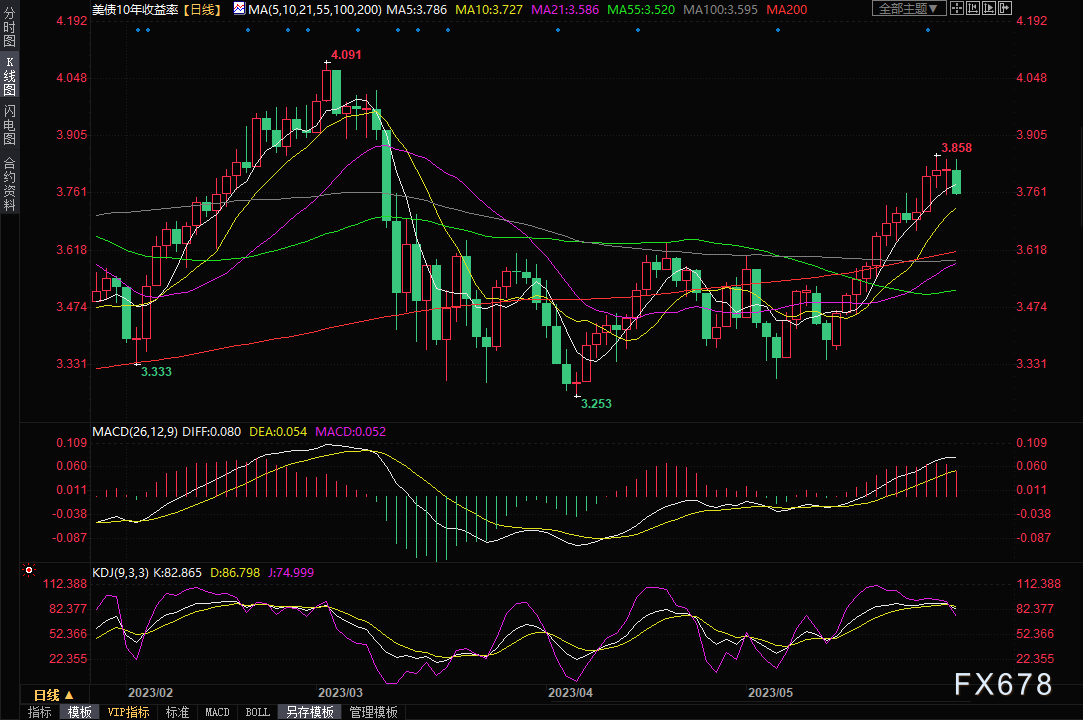Open the 全部主题 dropdown
Image resolution: width=1083 pixels, height=720 pixels.
click(x=908, y=9)
